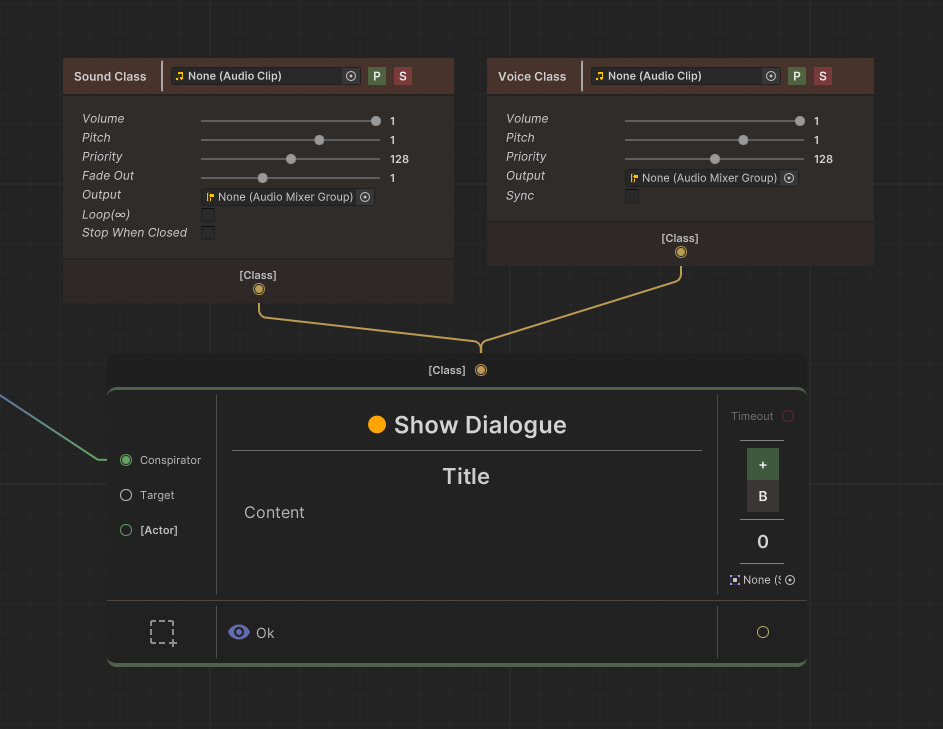Click the Voice Class [Class] output port

tap(681, 252)
